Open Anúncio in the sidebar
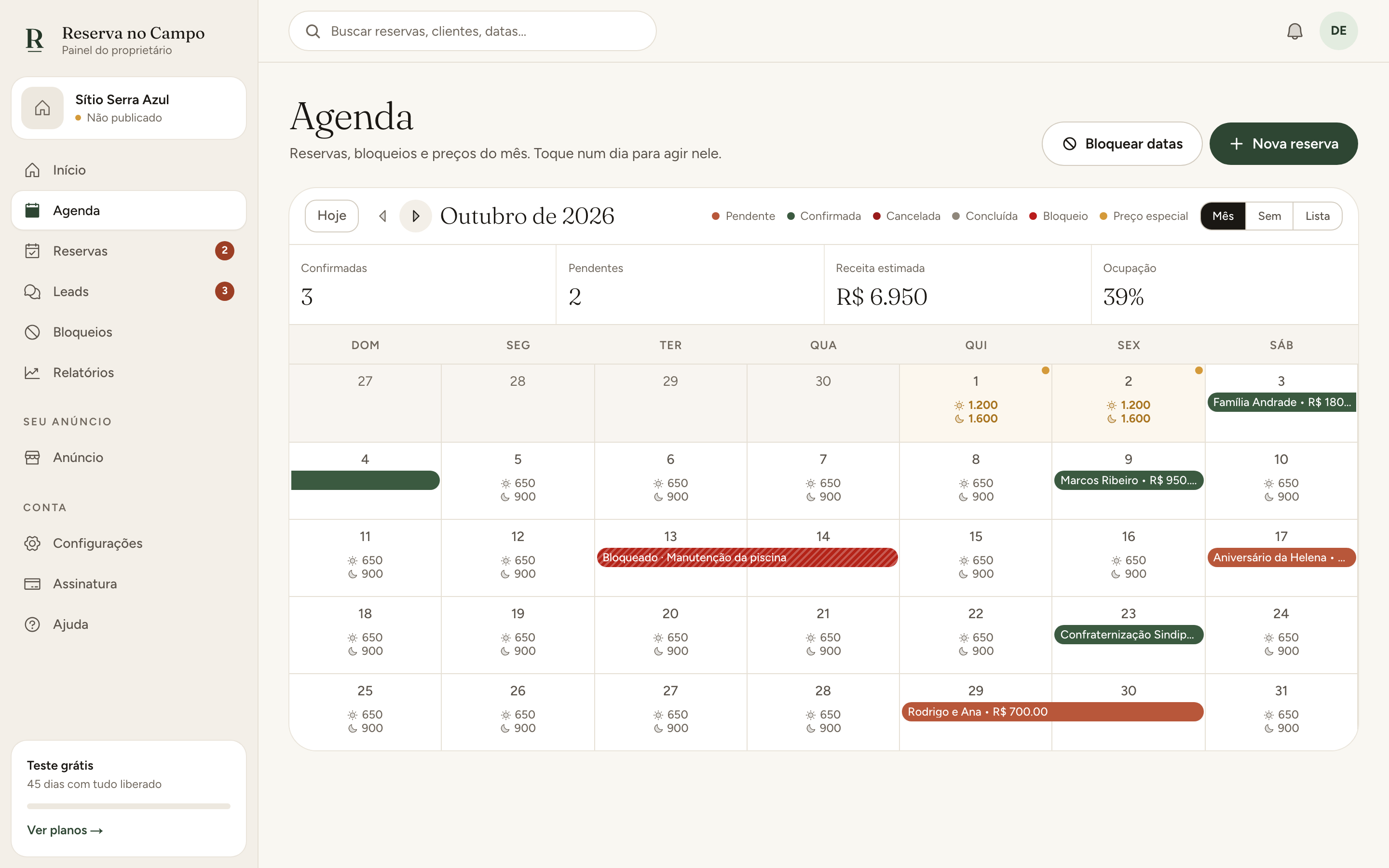 point(129,458)
